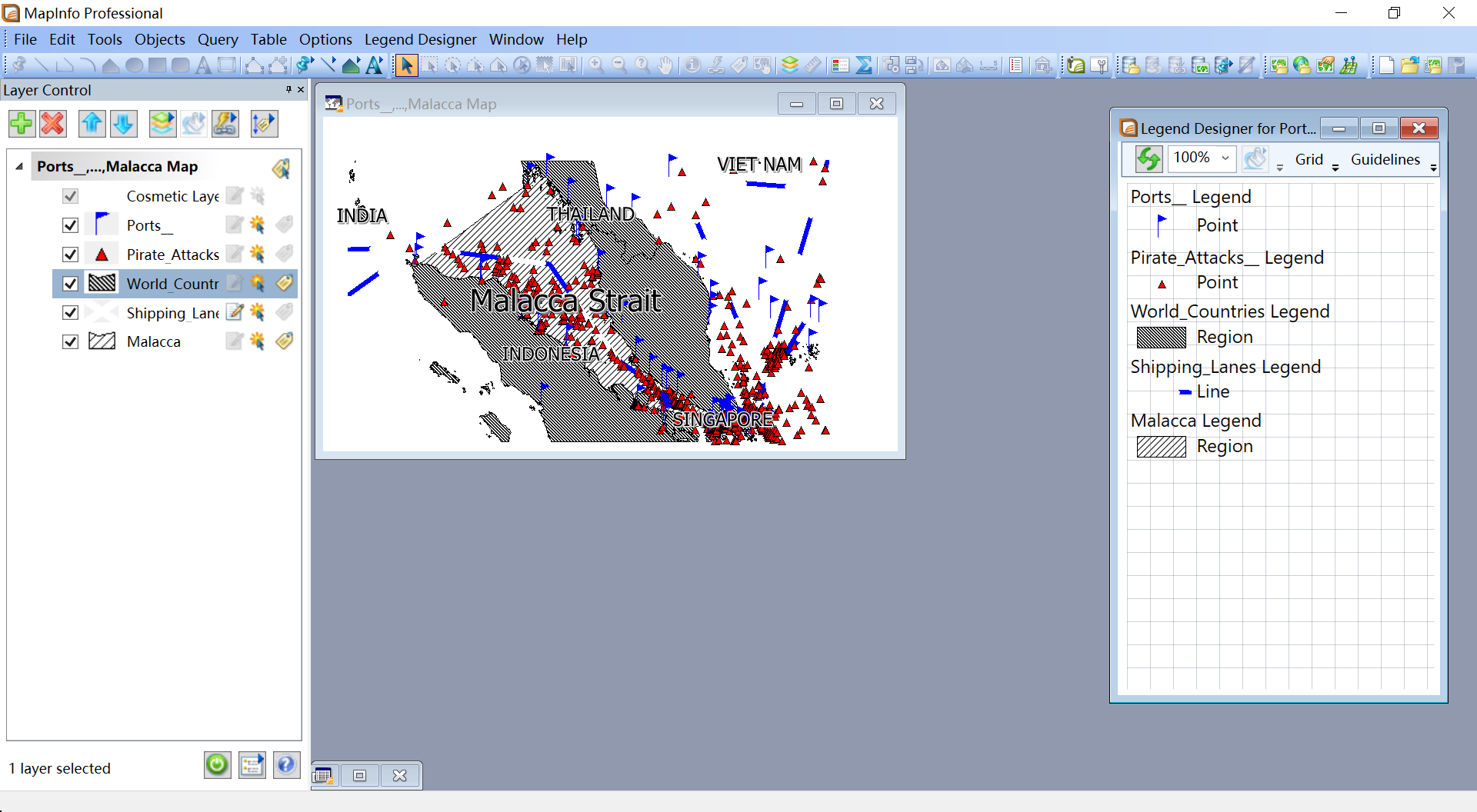Image resolution: width=1477 pixels, height=812 pixels.
Task: Click the Layer Control options table icon
Action: click(252, 765)
